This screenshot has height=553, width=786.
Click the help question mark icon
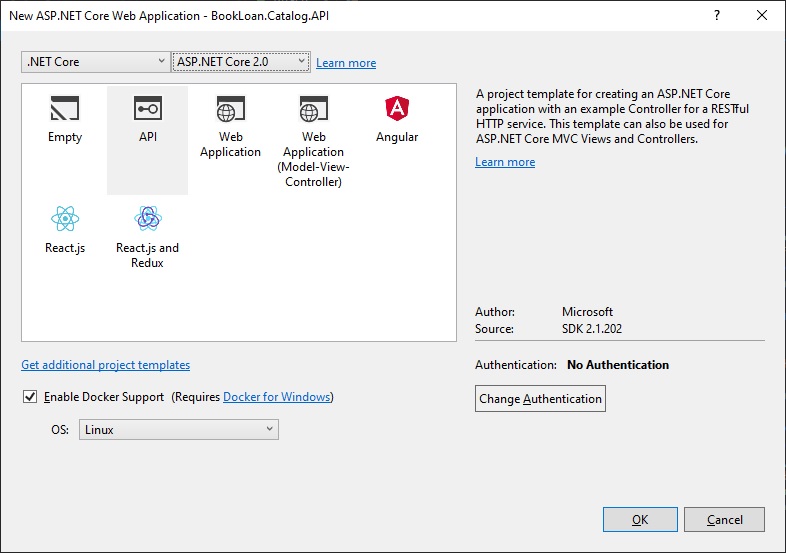click(717, 16)
